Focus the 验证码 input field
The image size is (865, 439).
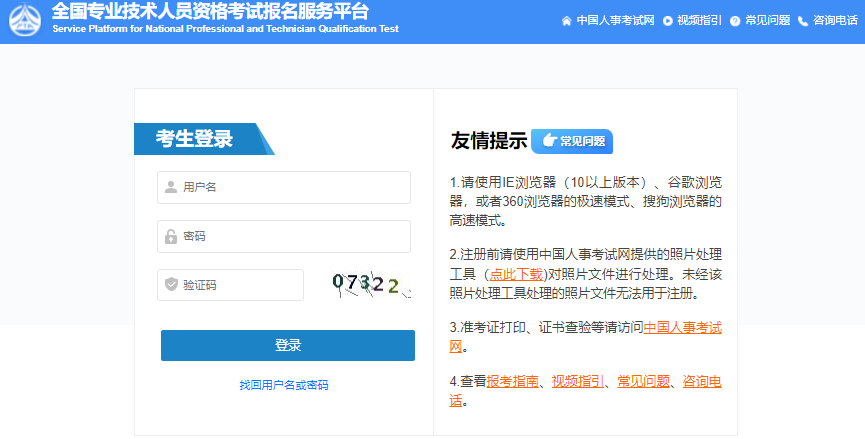point(238,285)
